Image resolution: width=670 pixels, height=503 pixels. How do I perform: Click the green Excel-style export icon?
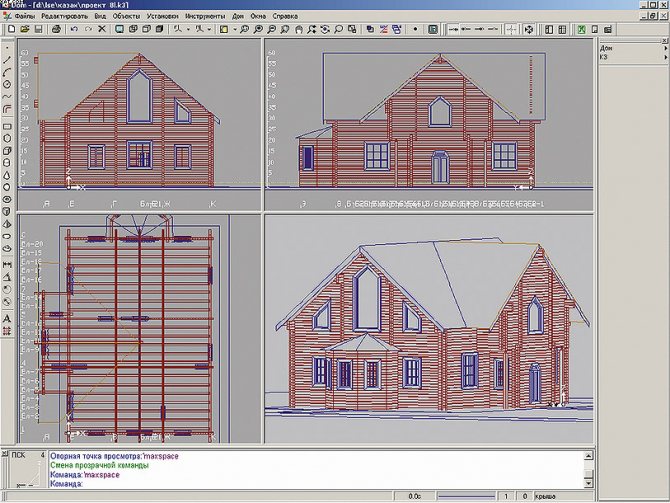tap(582, 29)
